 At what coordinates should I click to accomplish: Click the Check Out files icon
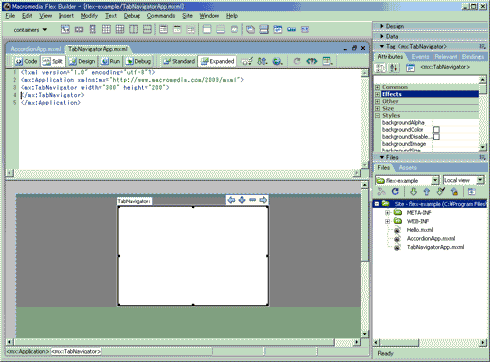[x=441, y=192]
